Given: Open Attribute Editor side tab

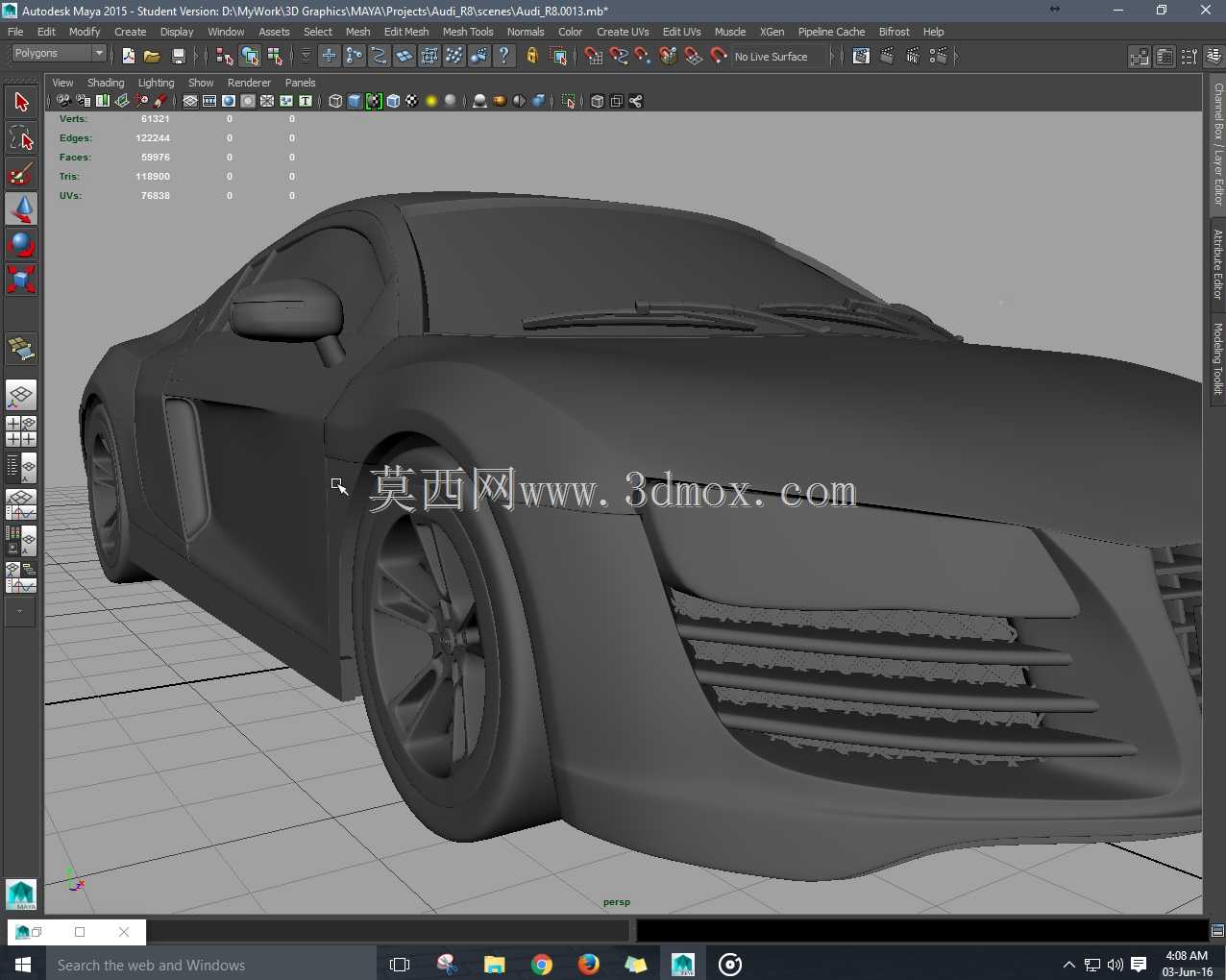Looking at the screenshot, I should coord(1218,264).
